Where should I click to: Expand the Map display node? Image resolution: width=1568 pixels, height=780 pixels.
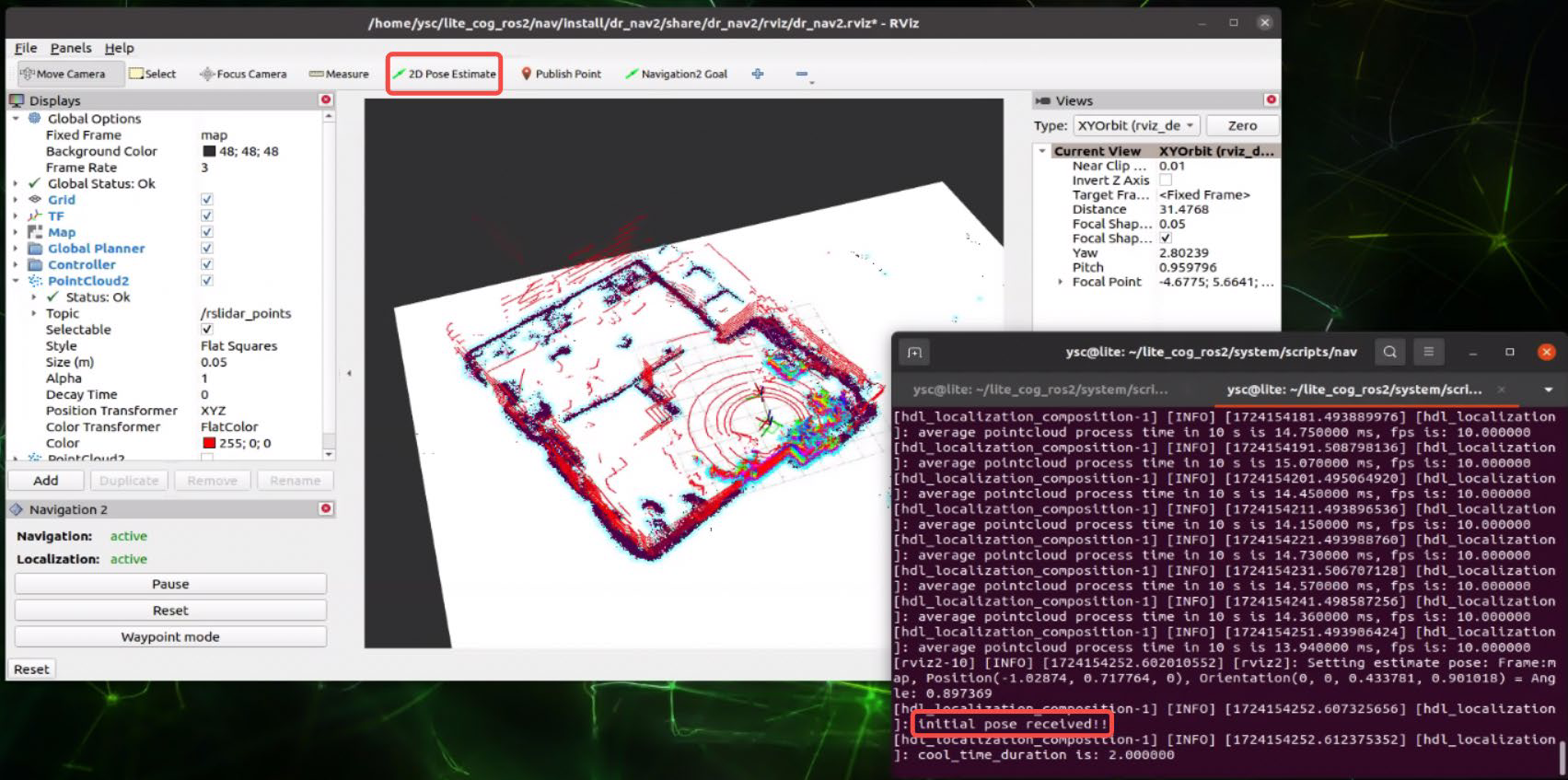pyautogui.click(x=16, y=232)
